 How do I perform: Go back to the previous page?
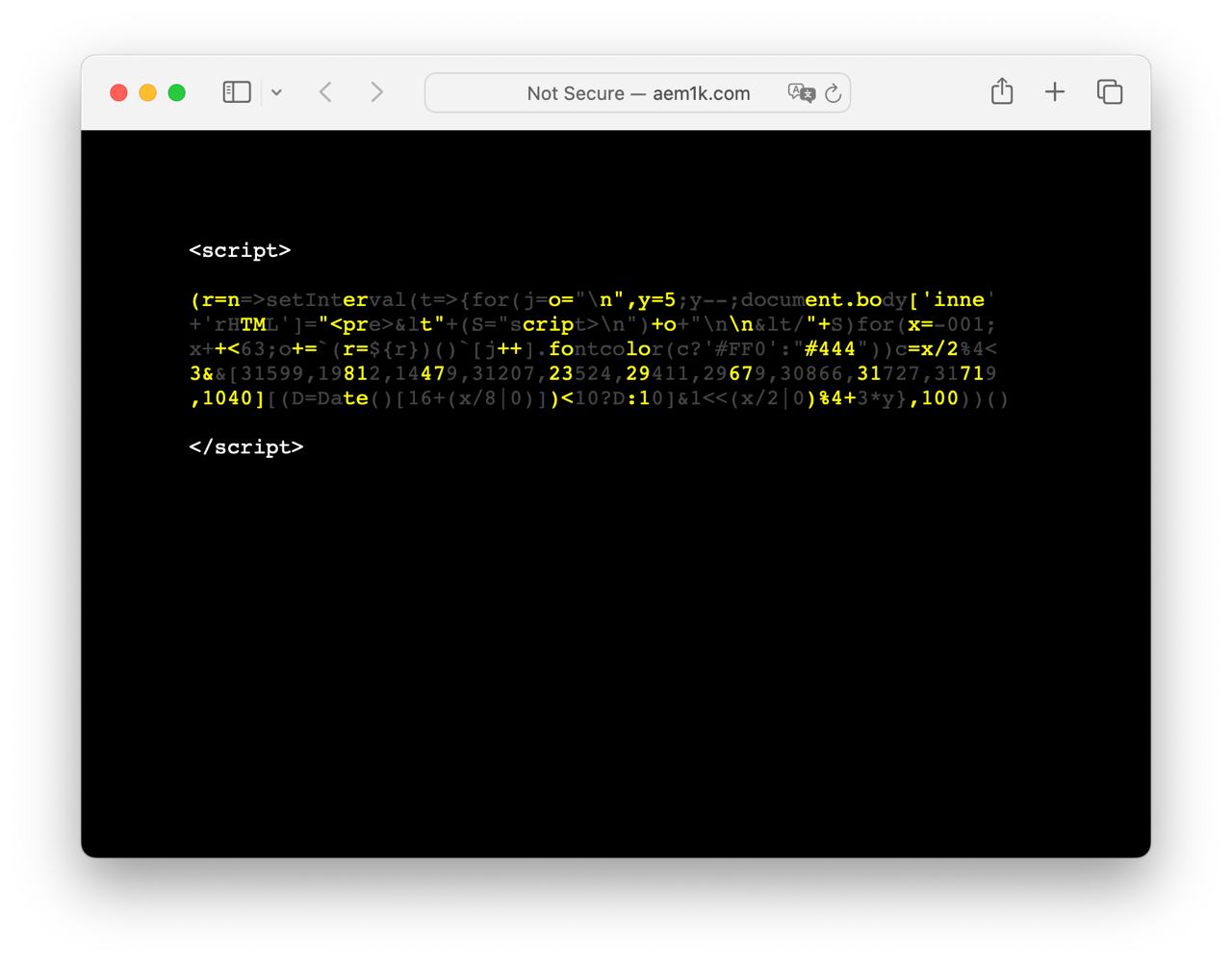point(325,92)
